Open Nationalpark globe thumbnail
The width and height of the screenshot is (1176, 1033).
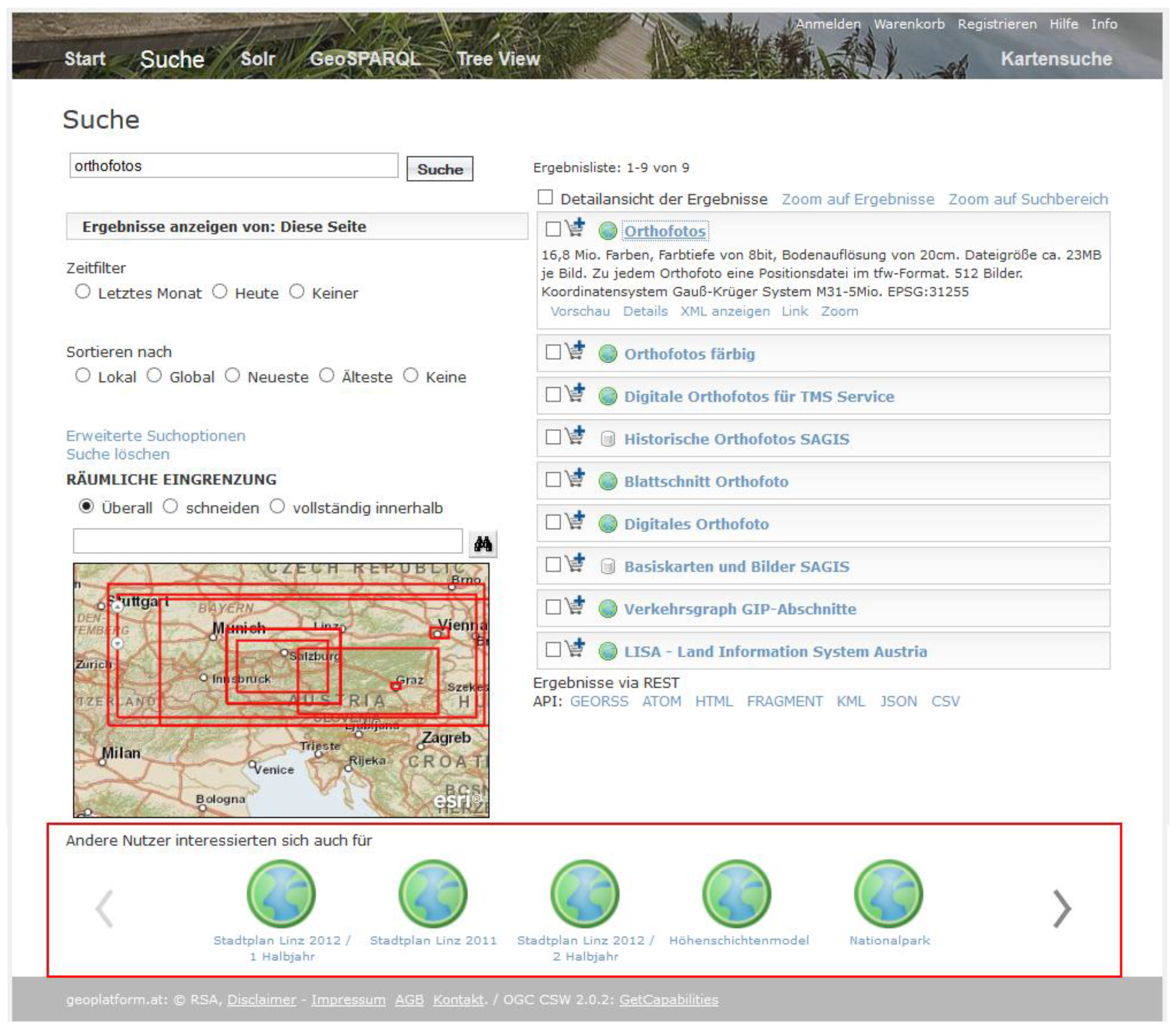coord(888,893)
